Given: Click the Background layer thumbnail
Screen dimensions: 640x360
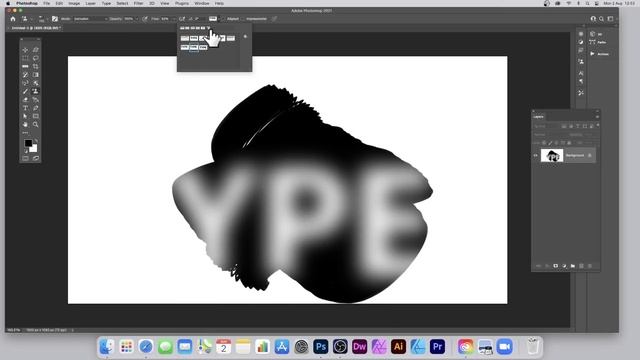Looking at the screenshot, I should tap(552, 156).
